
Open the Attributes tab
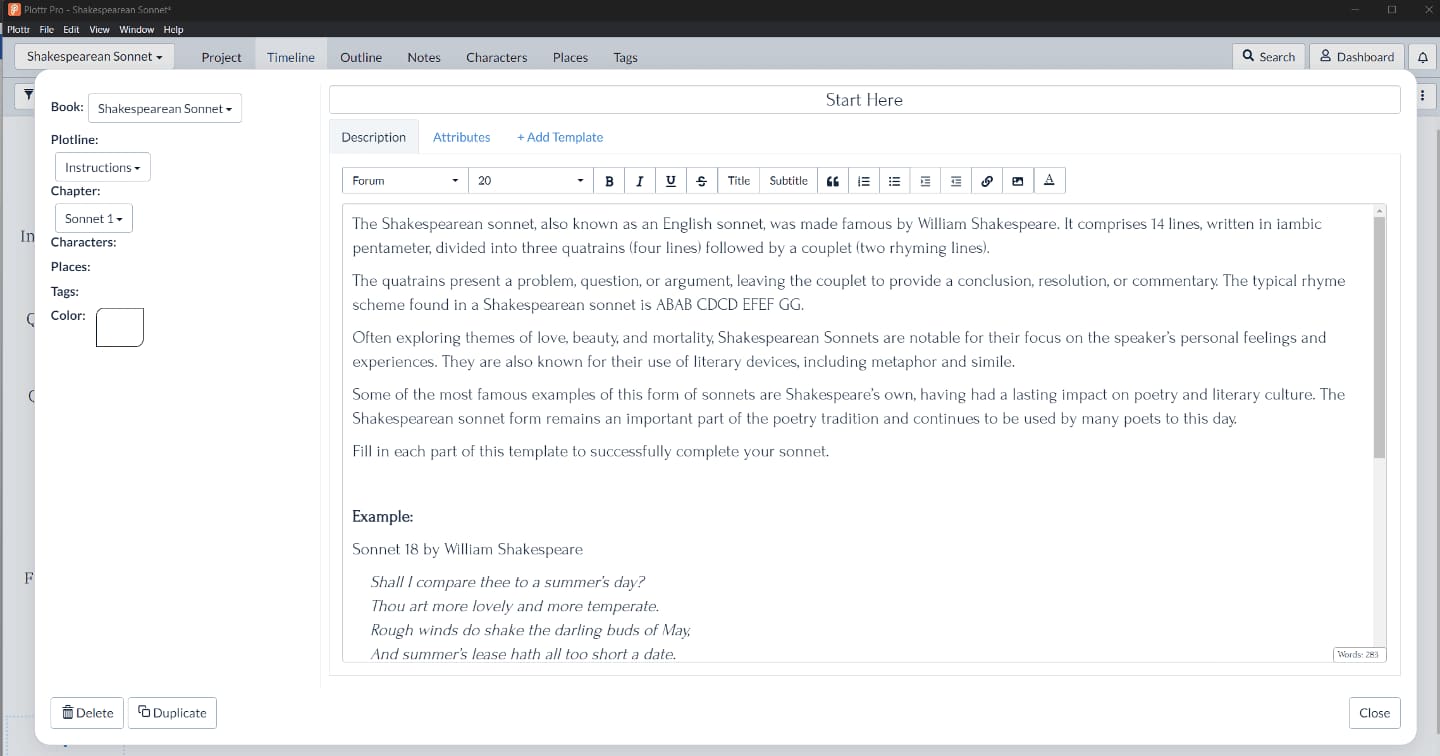(461, 137)
